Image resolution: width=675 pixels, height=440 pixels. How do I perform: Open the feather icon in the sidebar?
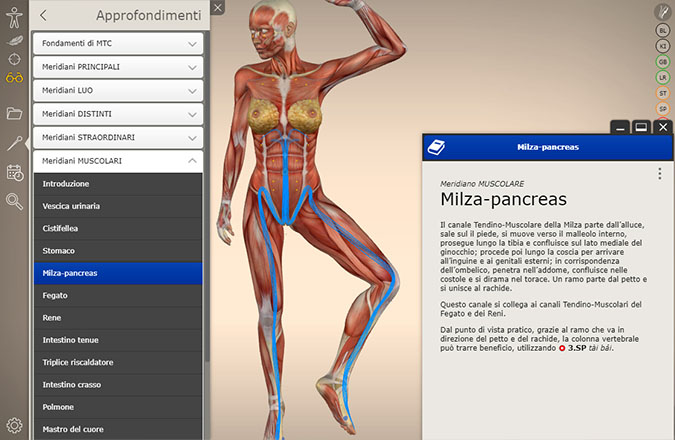pos(14,41)
